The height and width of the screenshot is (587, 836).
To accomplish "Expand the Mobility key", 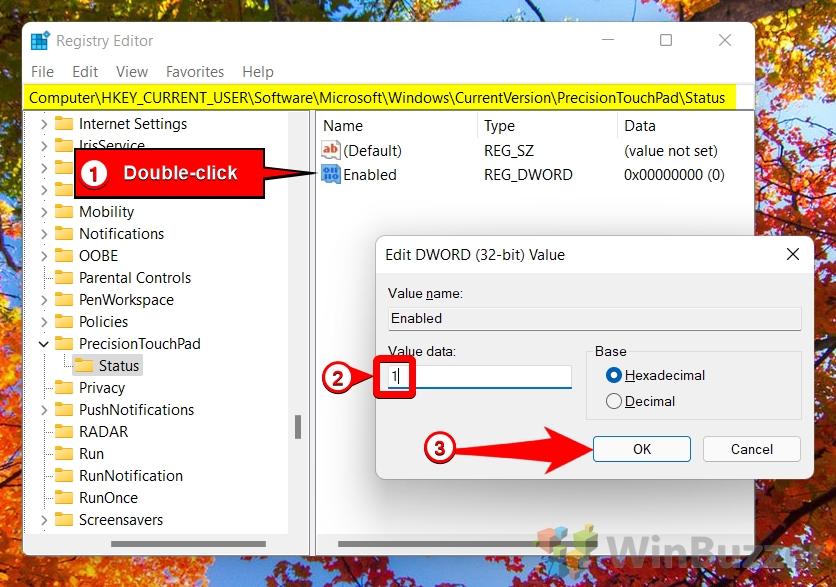I will coord(44,212).
